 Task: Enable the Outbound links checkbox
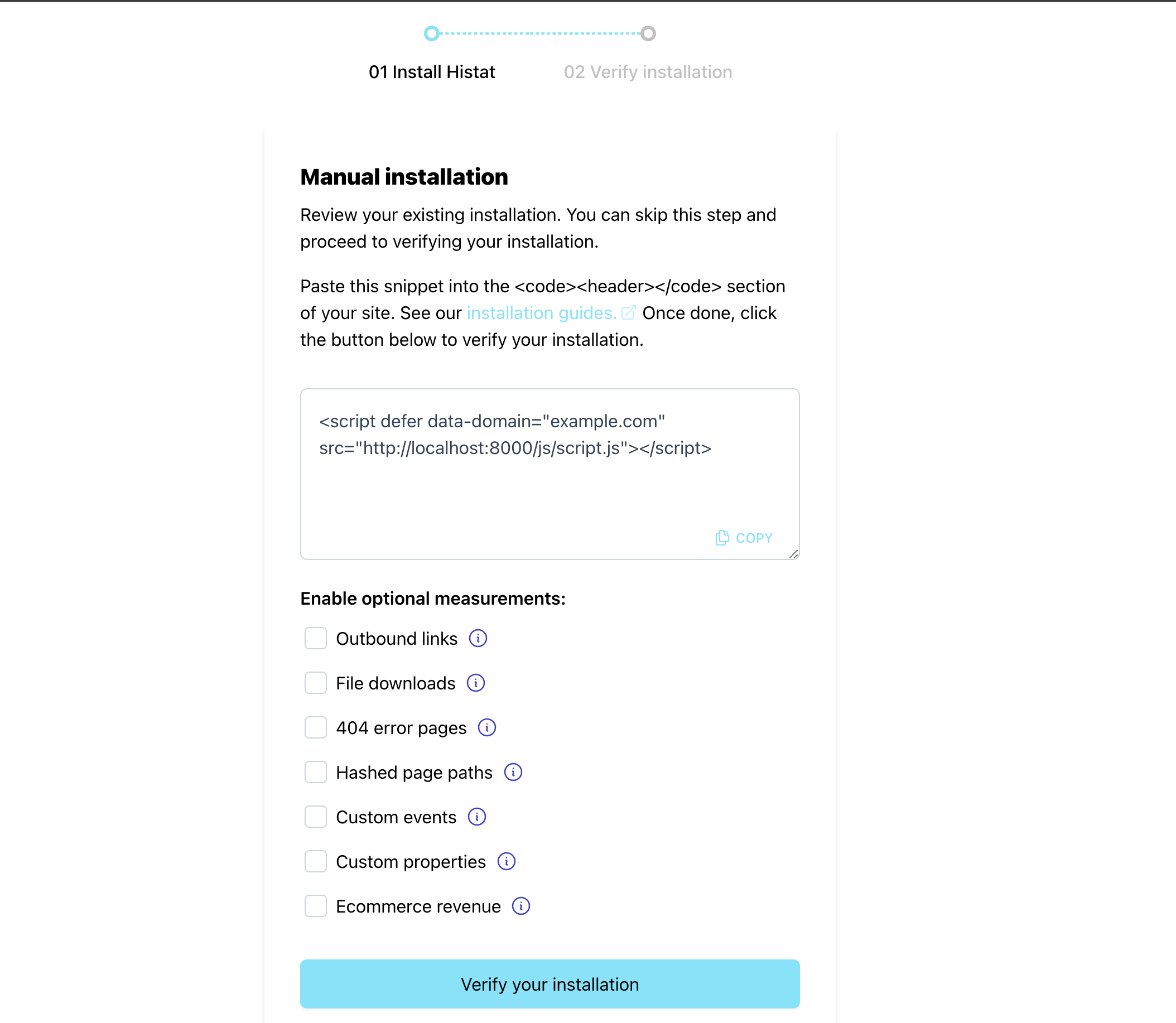coord(314,638)
